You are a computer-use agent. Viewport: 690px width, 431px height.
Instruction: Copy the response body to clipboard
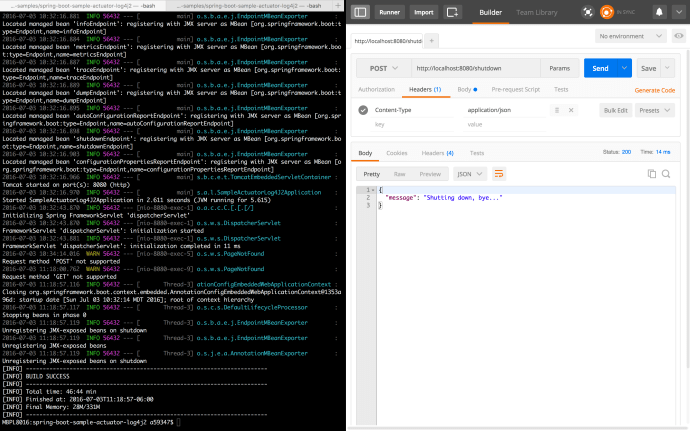(x=651, y=173)
